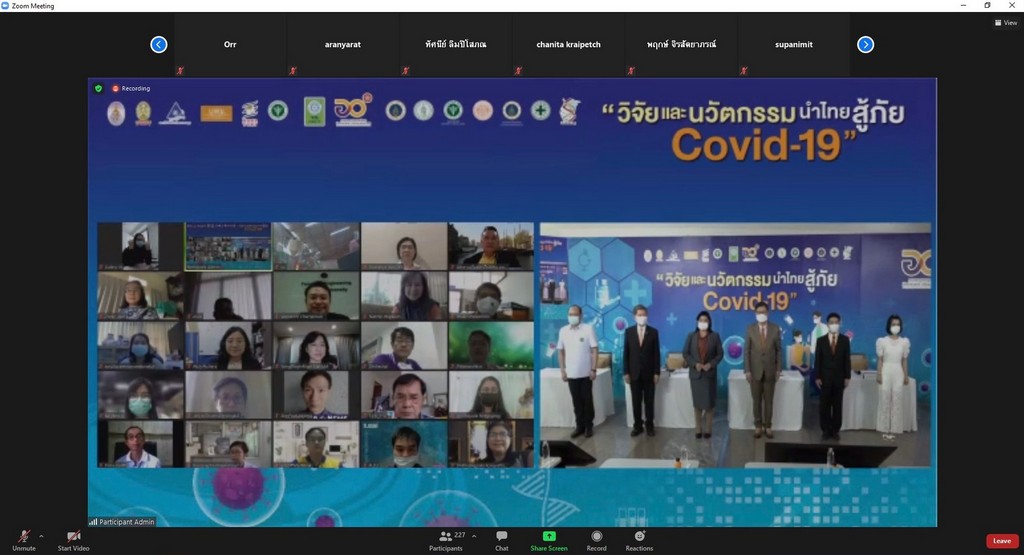
Task: Click the red Leave button
Action: point(1002,541)
